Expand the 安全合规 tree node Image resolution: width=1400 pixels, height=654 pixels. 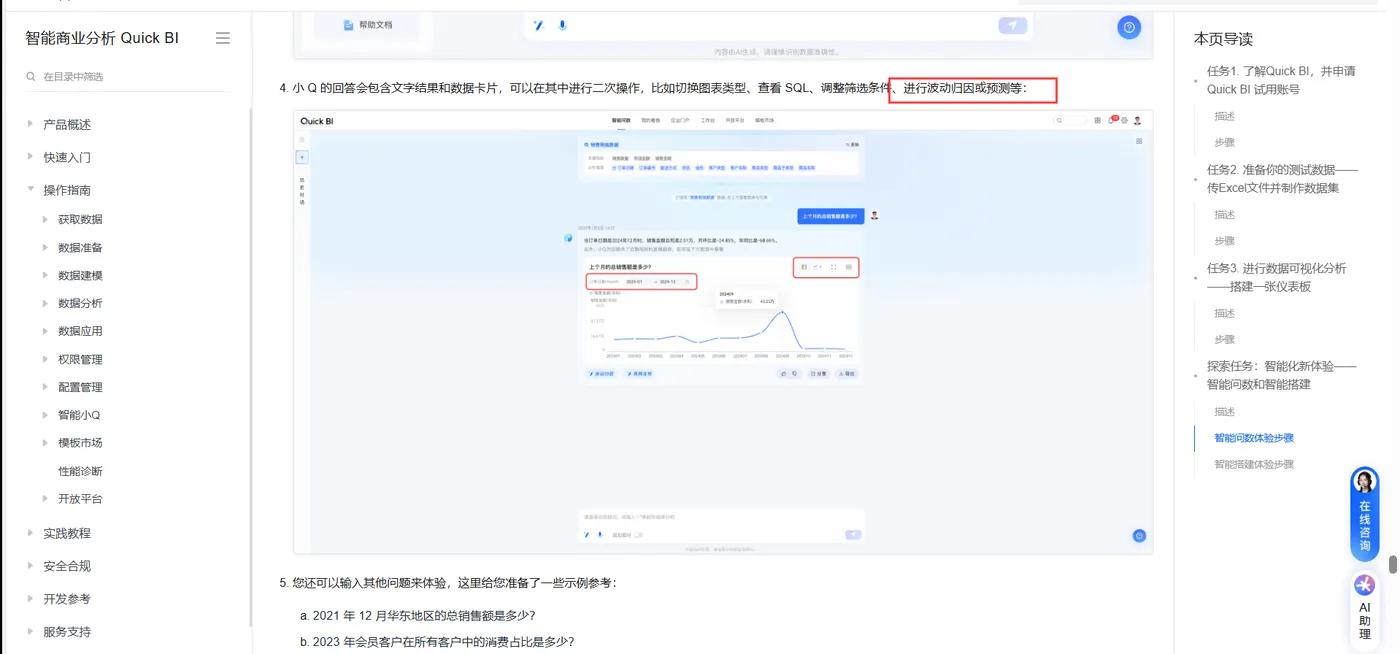click(x=30, y=566)
